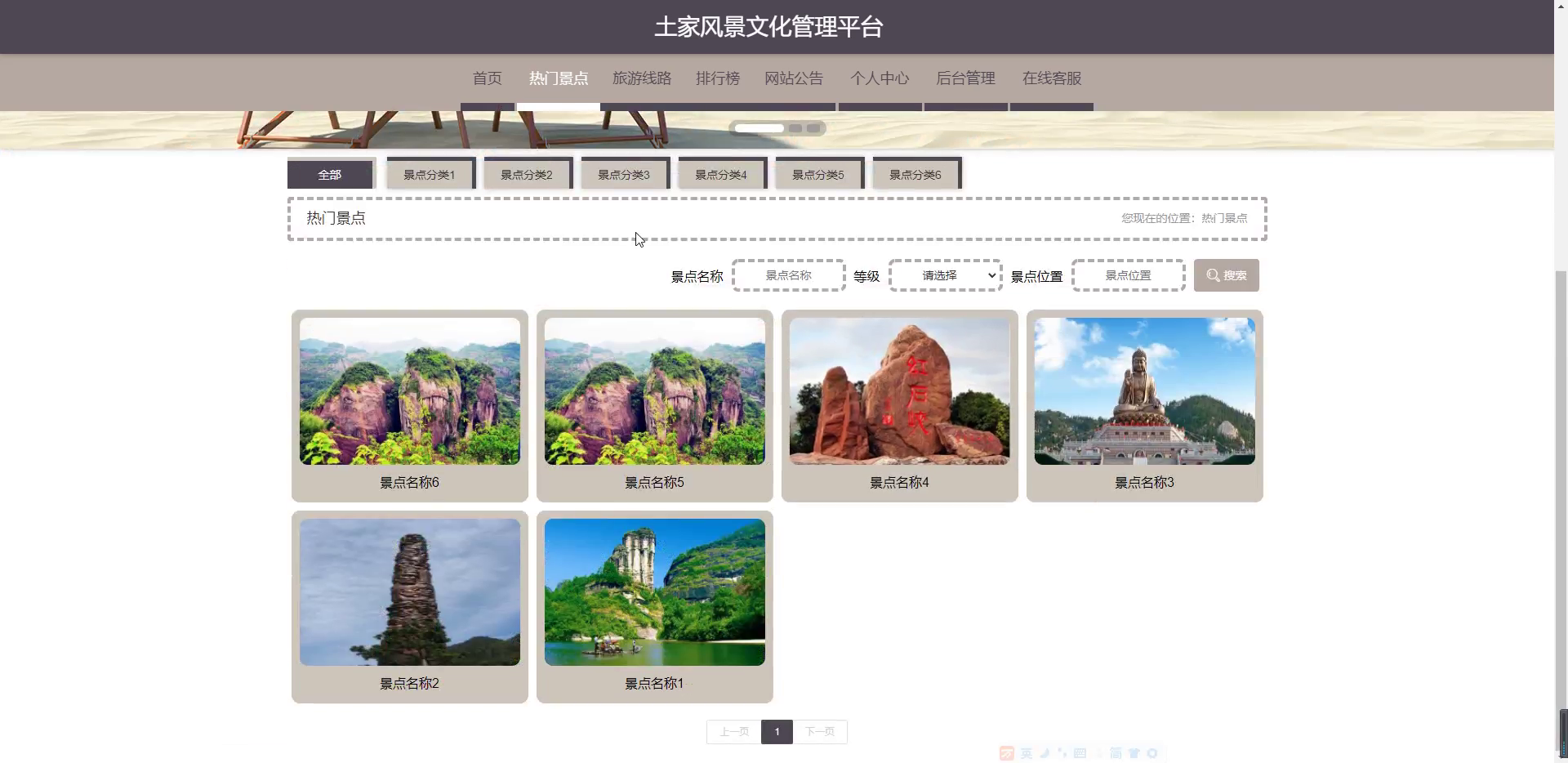Viewport: 1568px width, 763px height.
Task: Select the 景点分类4 category tab
Action: click(x=721, y=174)
